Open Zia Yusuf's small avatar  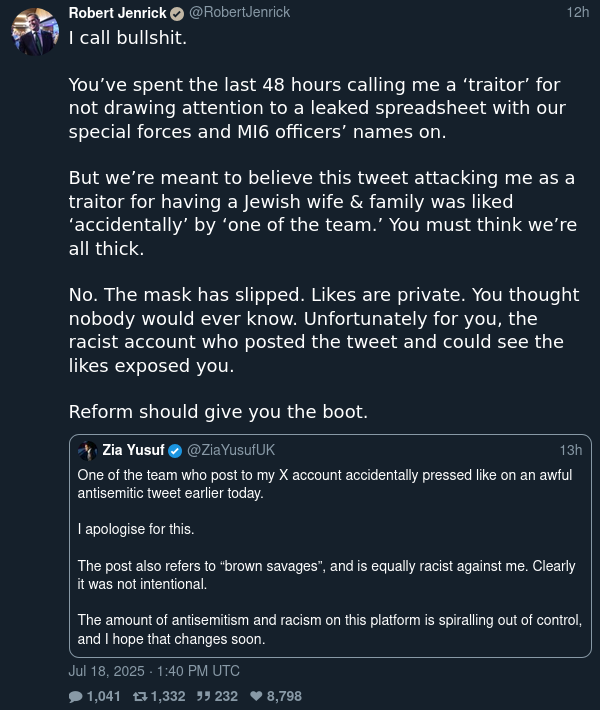point(87,451)
